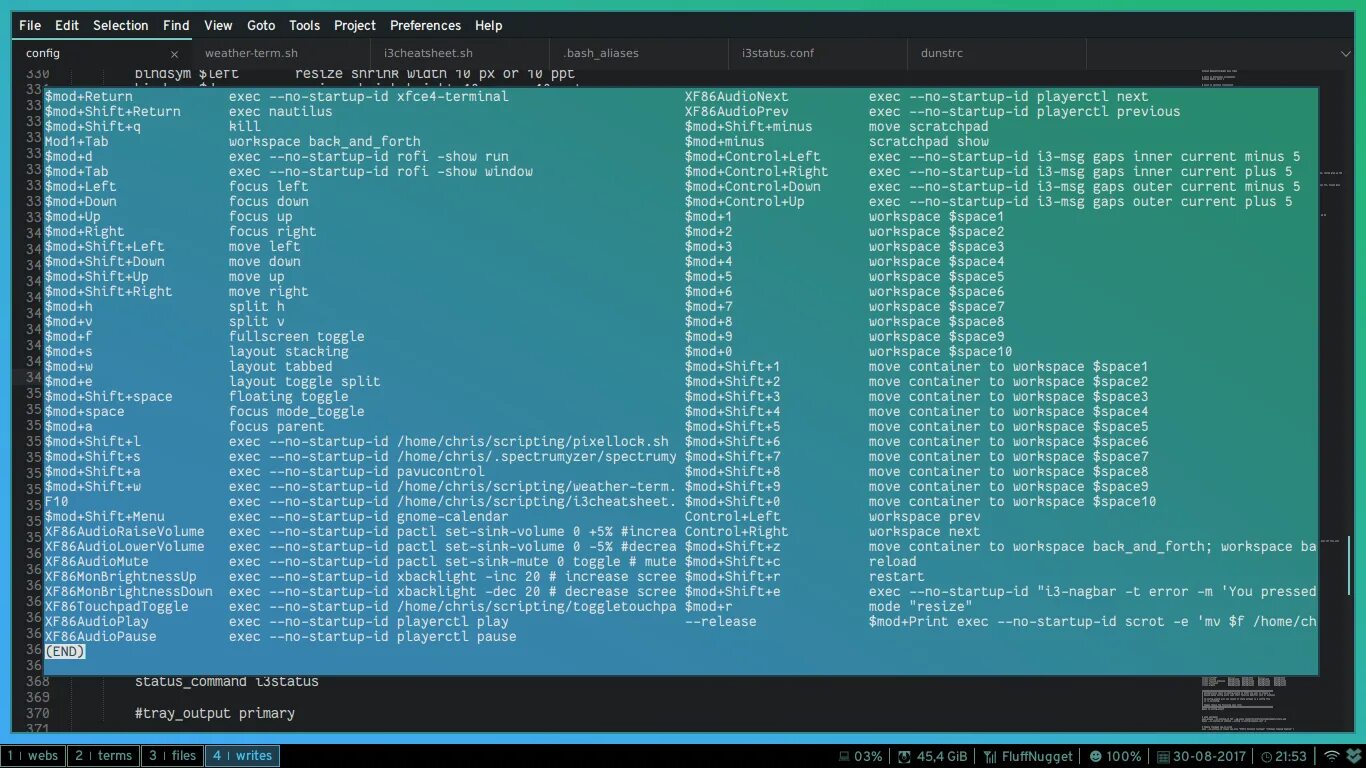Click the 'move scratchpad' text
The width and height of the screenshot is (1366, 768).
tap(928, 126)
